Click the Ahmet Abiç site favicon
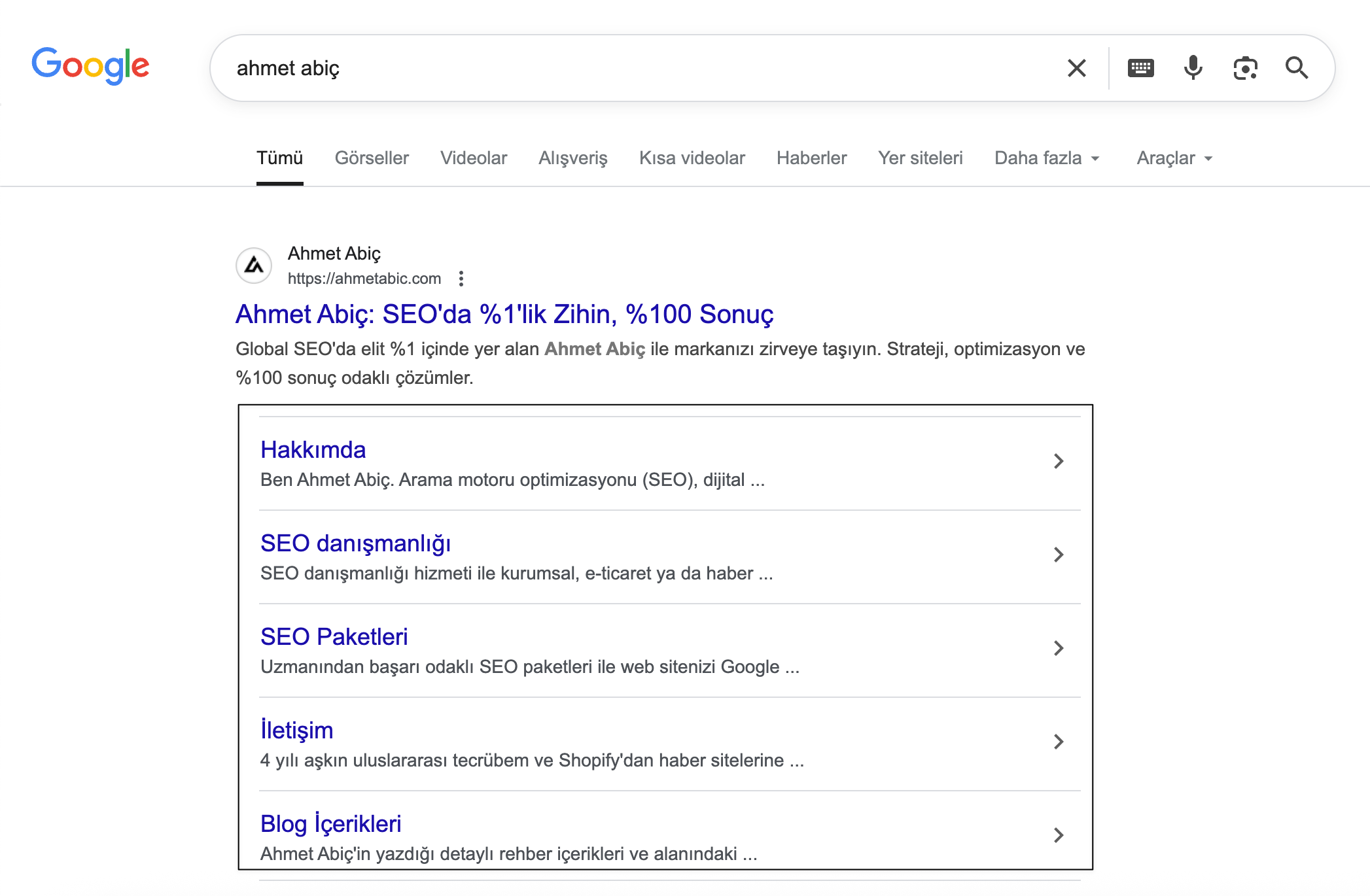 [x=254, y=266]
